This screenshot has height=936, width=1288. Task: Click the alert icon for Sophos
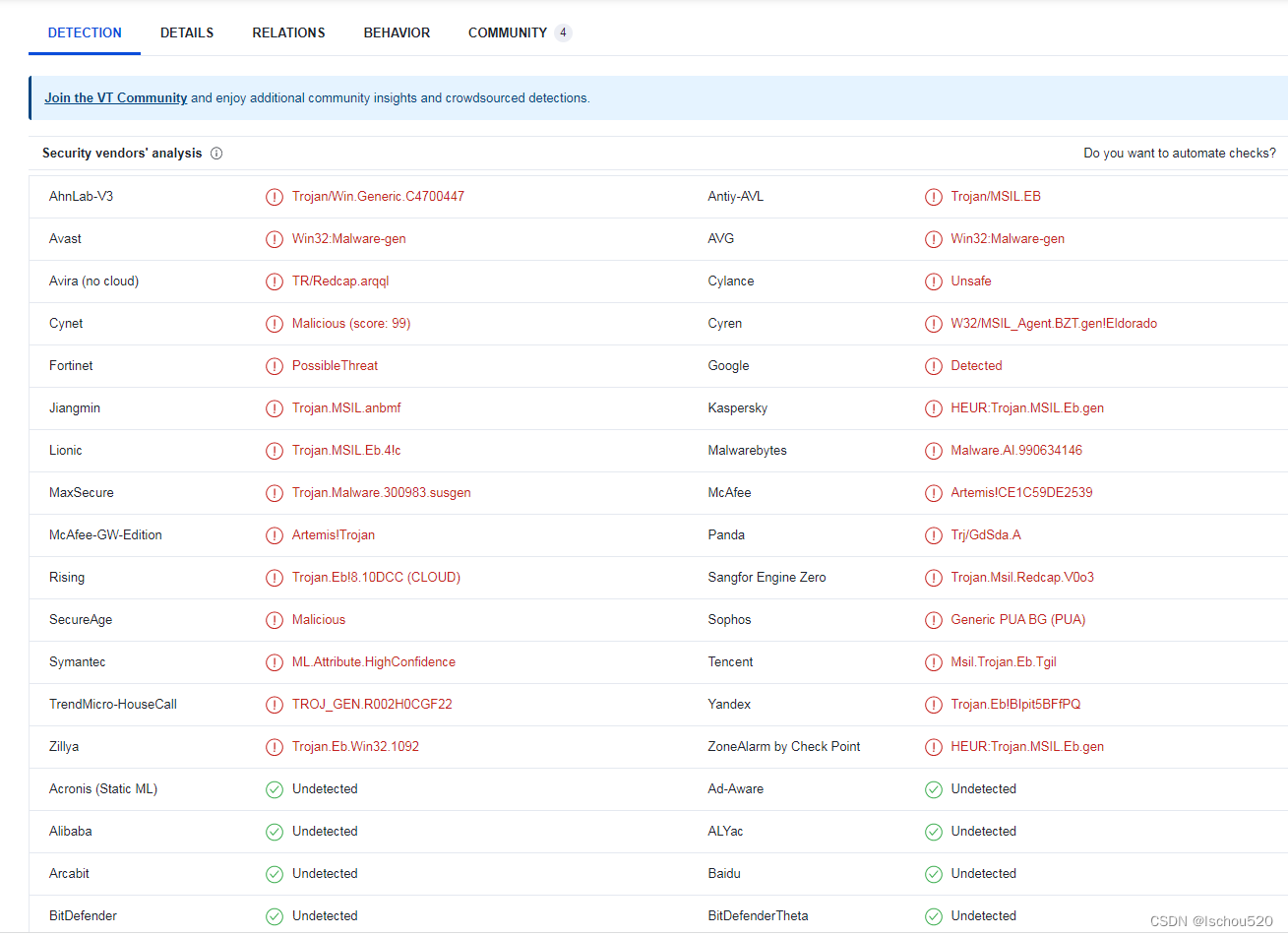point(934,620)
